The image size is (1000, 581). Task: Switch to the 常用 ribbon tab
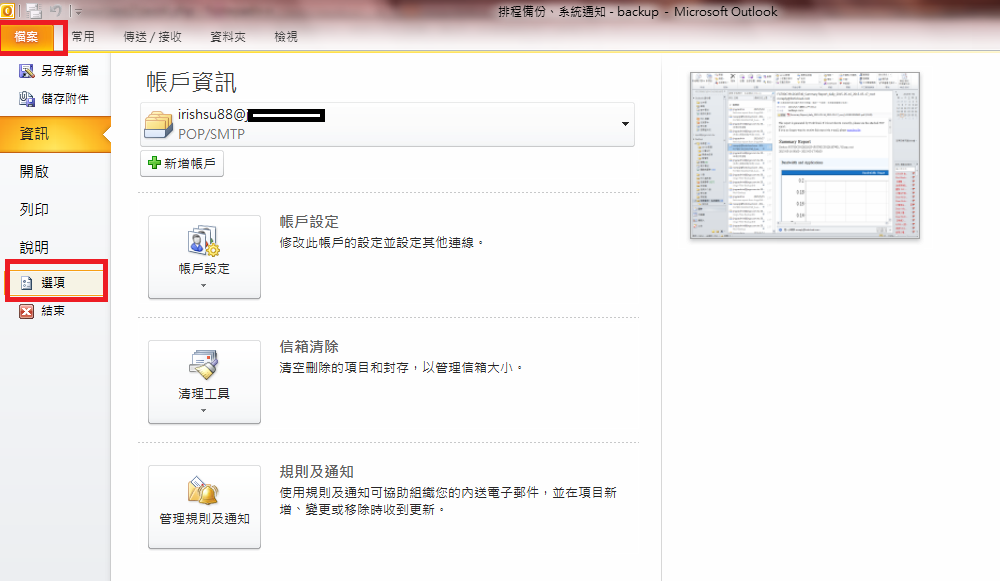click(x=83, y=37)
